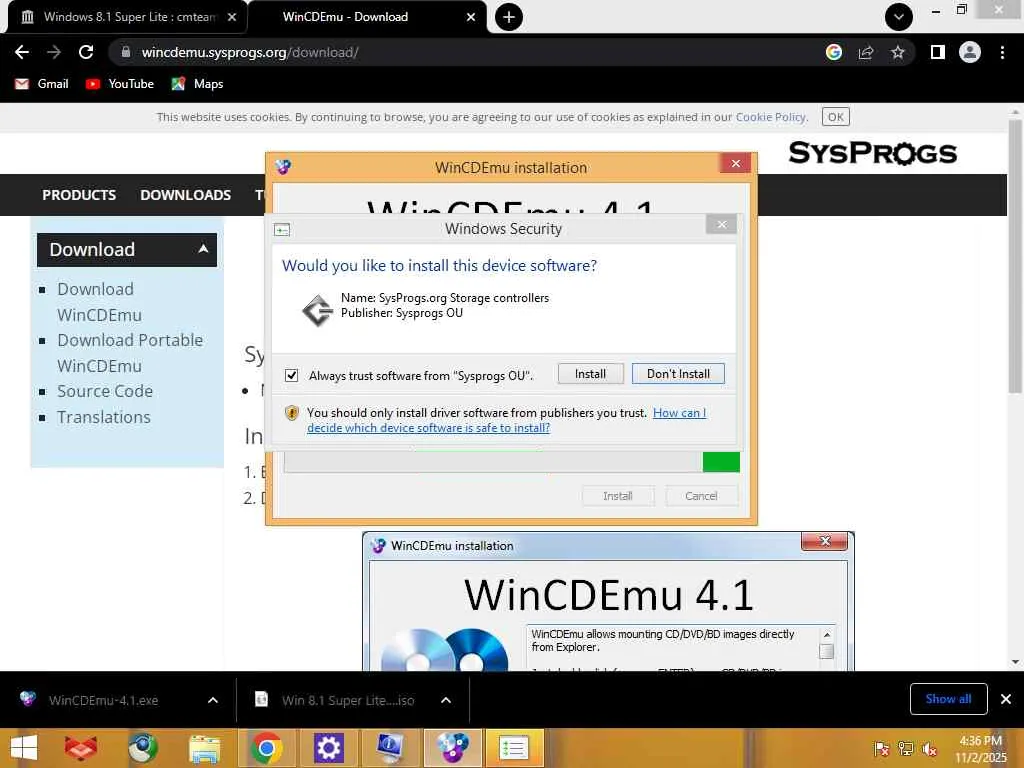Screen dimensions: 1024x768
Task: Close the Windows 8.1 Super Lite tab
Action: coord(232,17)
